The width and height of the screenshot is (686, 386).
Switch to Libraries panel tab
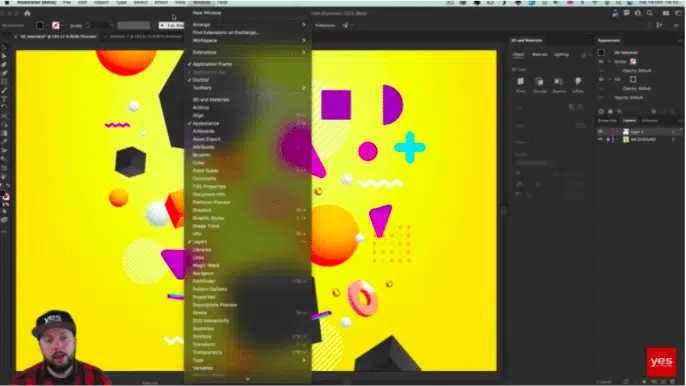(650, 120)
